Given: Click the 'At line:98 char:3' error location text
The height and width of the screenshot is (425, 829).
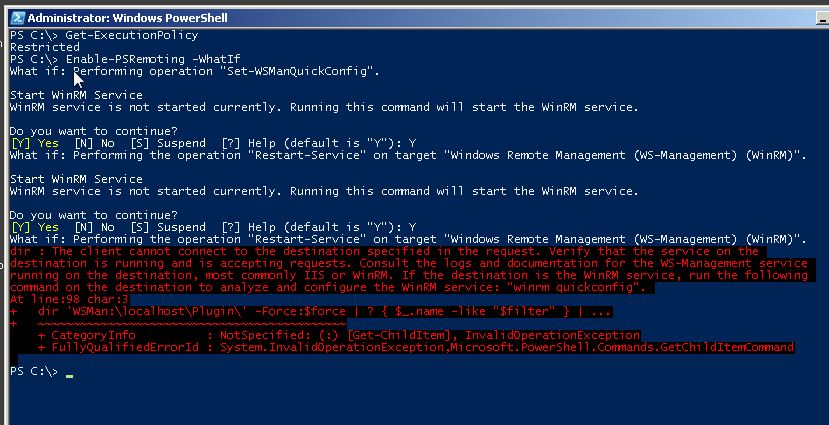Looking at the screenshot, I should (69, 300).
